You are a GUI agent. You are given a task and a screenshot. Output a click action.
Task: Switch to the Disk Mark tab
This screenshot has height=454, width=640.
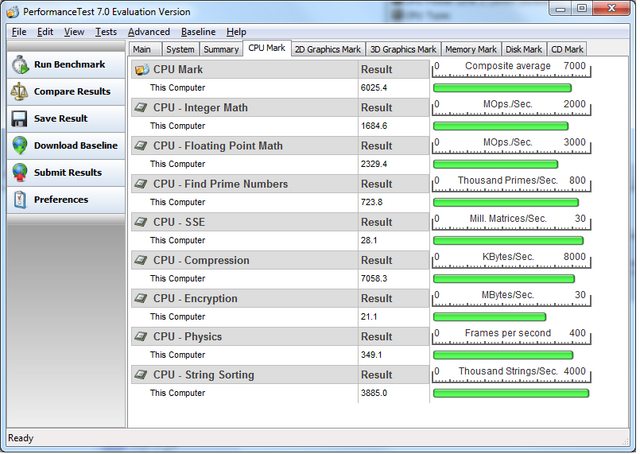point(524,49)
